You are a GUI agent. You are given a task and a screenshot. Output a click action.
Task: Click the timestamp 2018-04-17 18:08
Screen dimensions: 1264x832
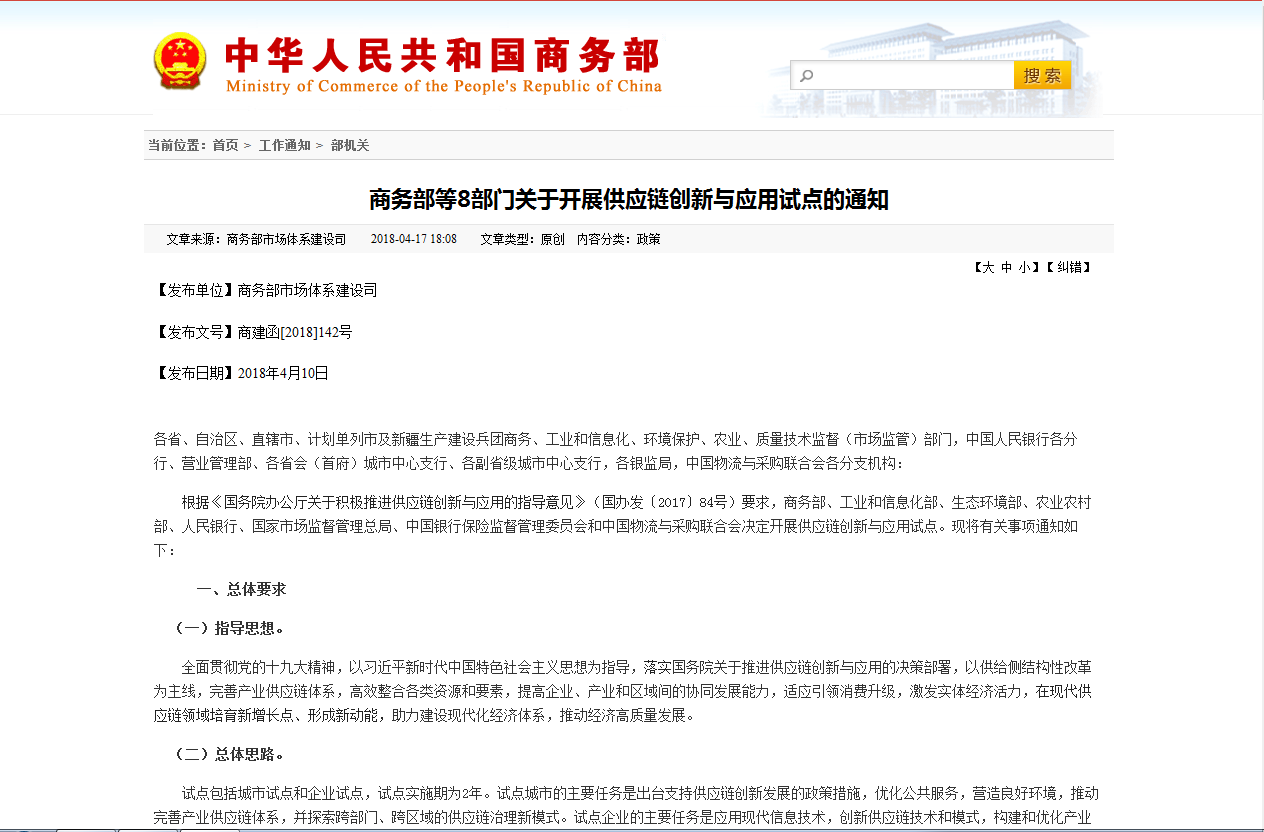[x=414, y=239]
